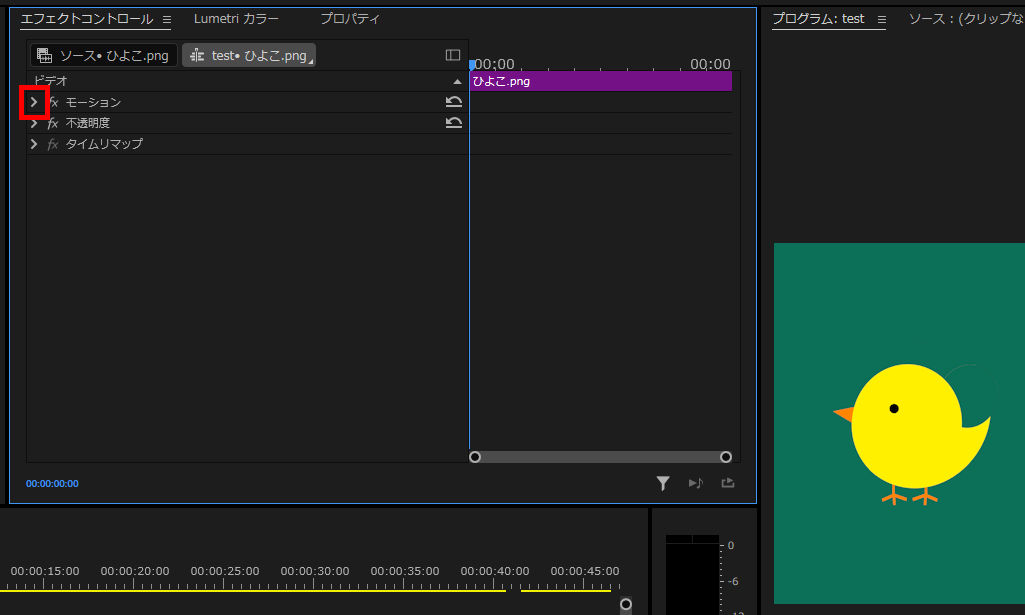Toggle the fx icon for モーション
Image resolution: width=1025 pixels, height=615 pixels.
[x=54, y=102]
